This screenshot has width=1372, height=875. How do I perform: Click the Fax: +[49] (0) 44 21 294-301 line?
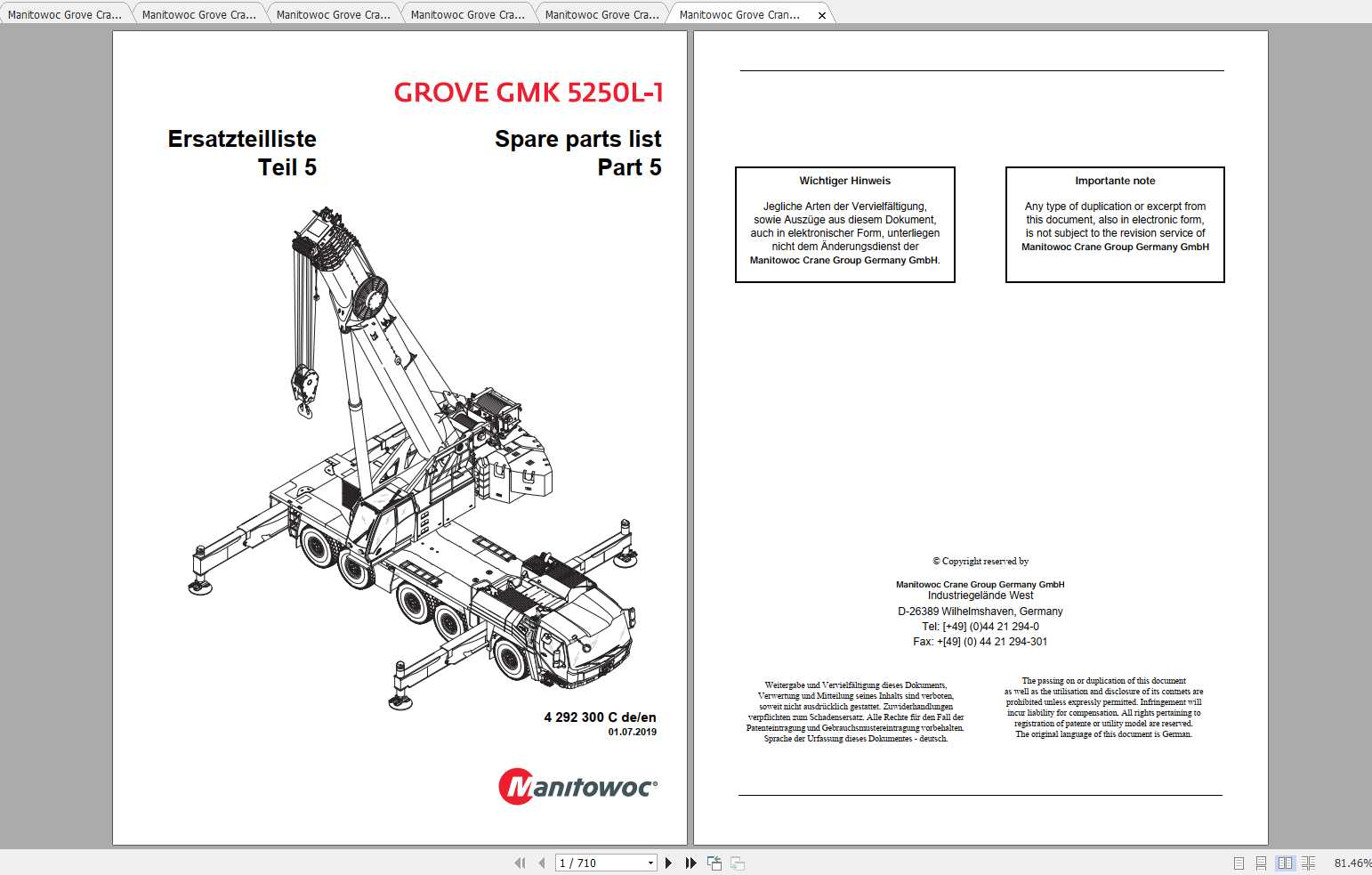tap(981, 642)
